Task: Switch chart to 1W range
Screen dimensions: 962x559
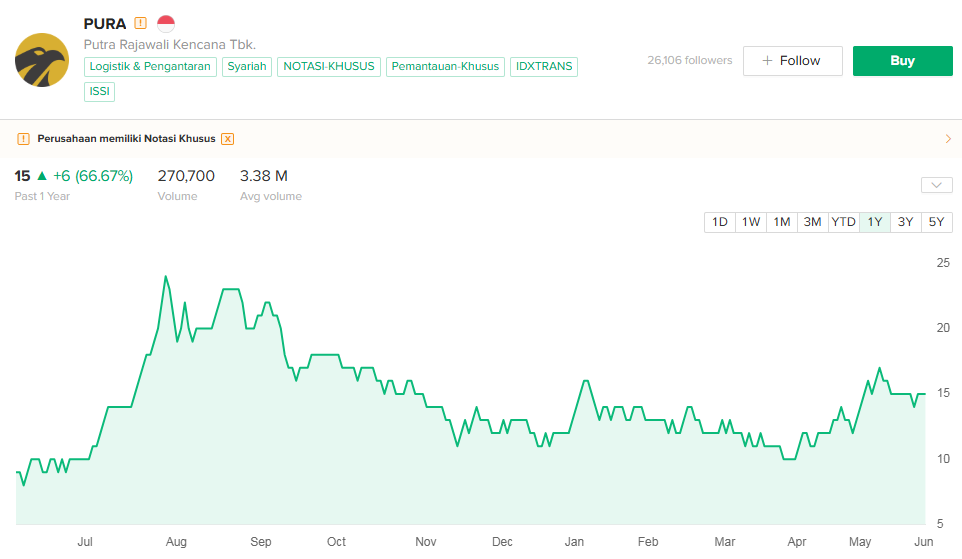Action: (750, 222)
